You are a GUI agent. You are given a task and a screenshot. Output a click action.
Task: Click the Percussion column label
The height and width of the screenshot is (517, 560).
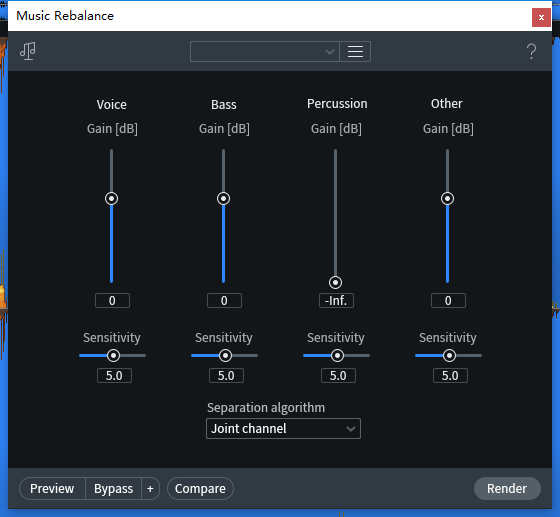coord(337,104)
